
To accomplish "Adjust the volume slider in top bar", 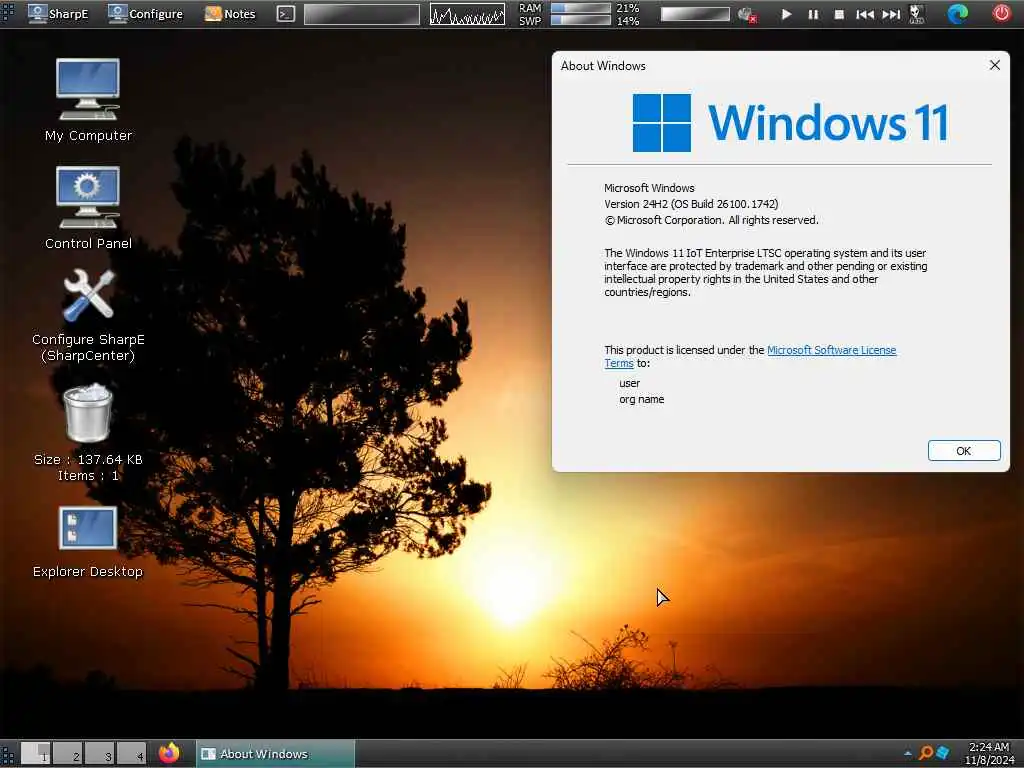I will [x=695, y=14].
